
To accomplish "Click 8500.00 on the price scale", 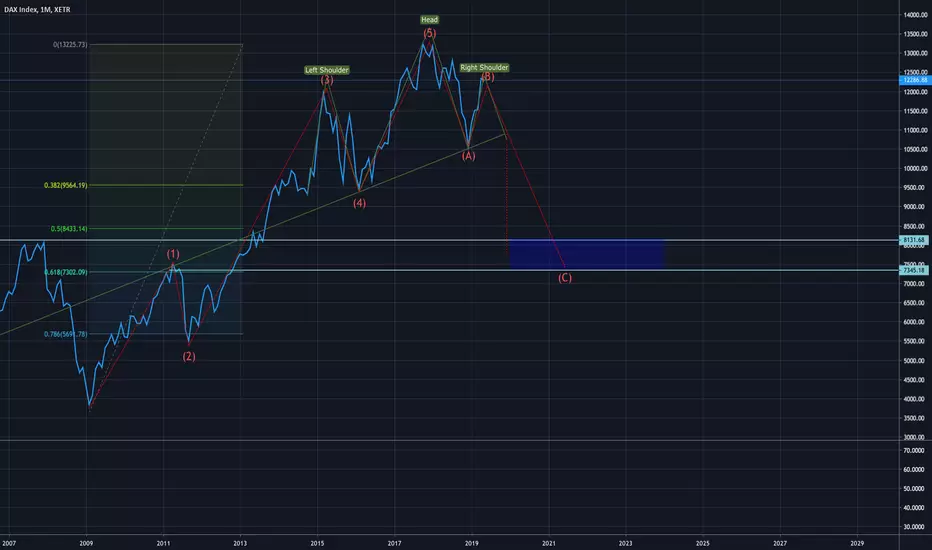I will pos(915,226).
